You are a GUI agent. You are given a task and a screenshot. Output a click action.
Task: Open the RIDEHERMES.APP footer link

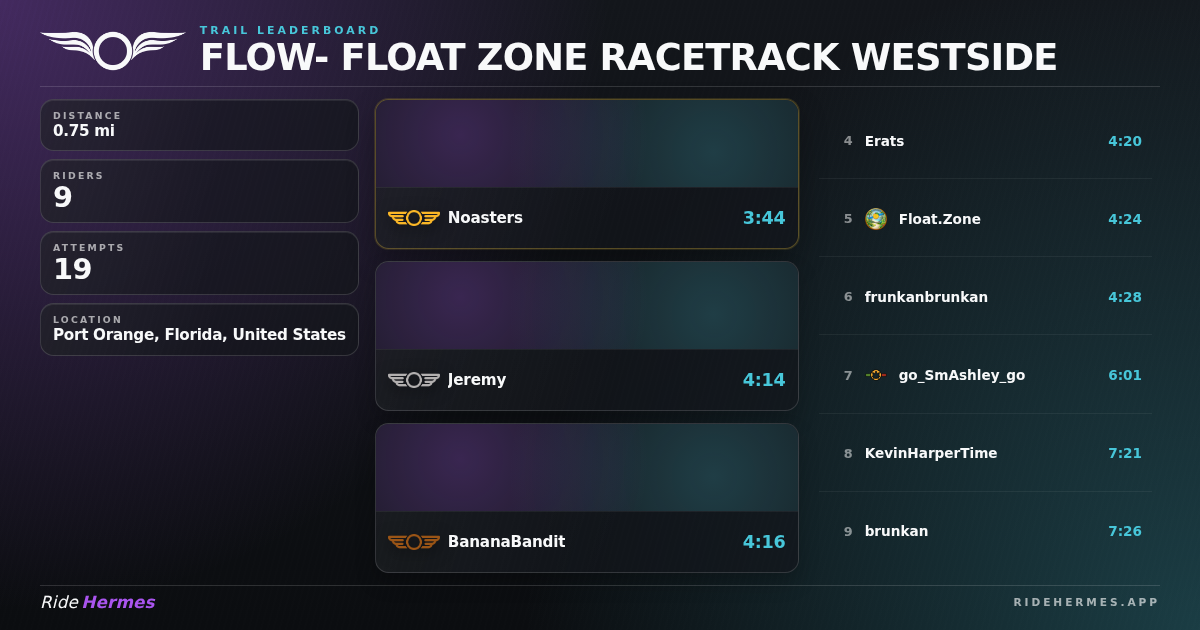[1086, 602]
